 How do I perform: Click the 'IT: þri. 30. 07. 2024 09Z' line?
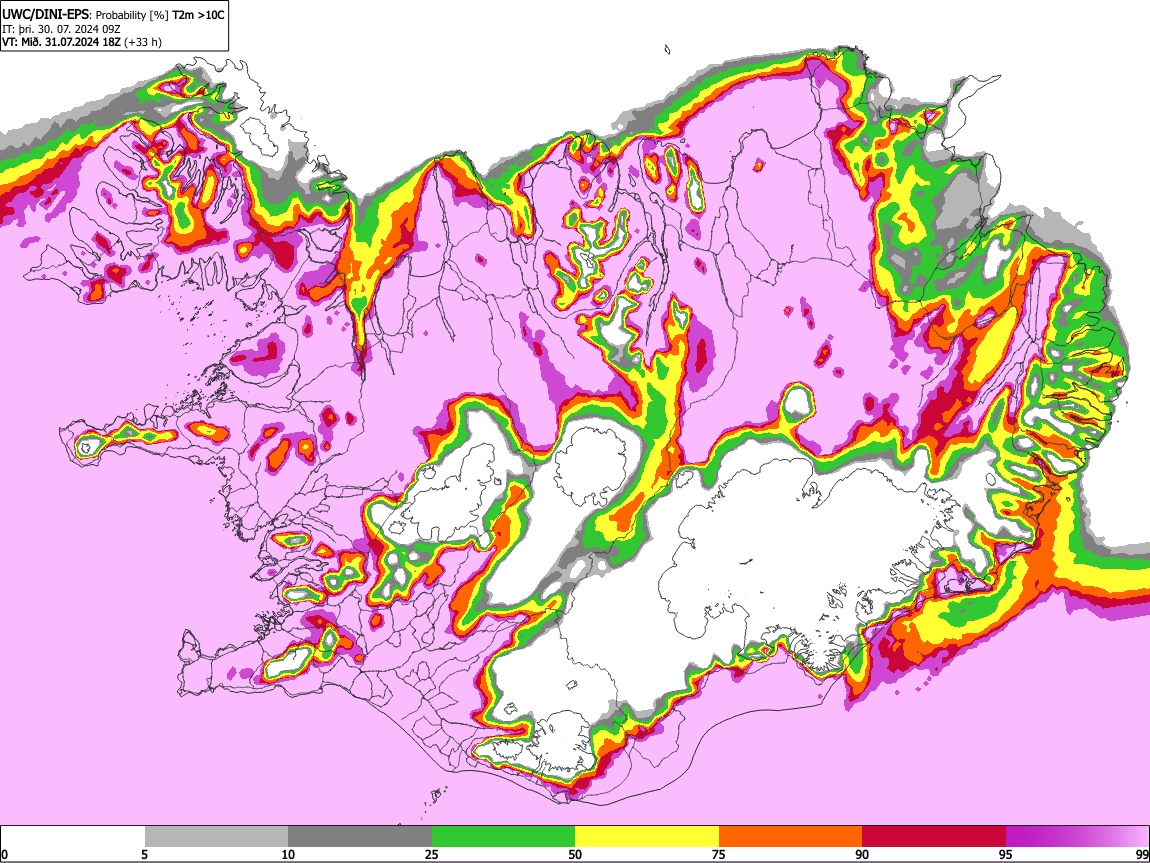(x=61, y=29)
